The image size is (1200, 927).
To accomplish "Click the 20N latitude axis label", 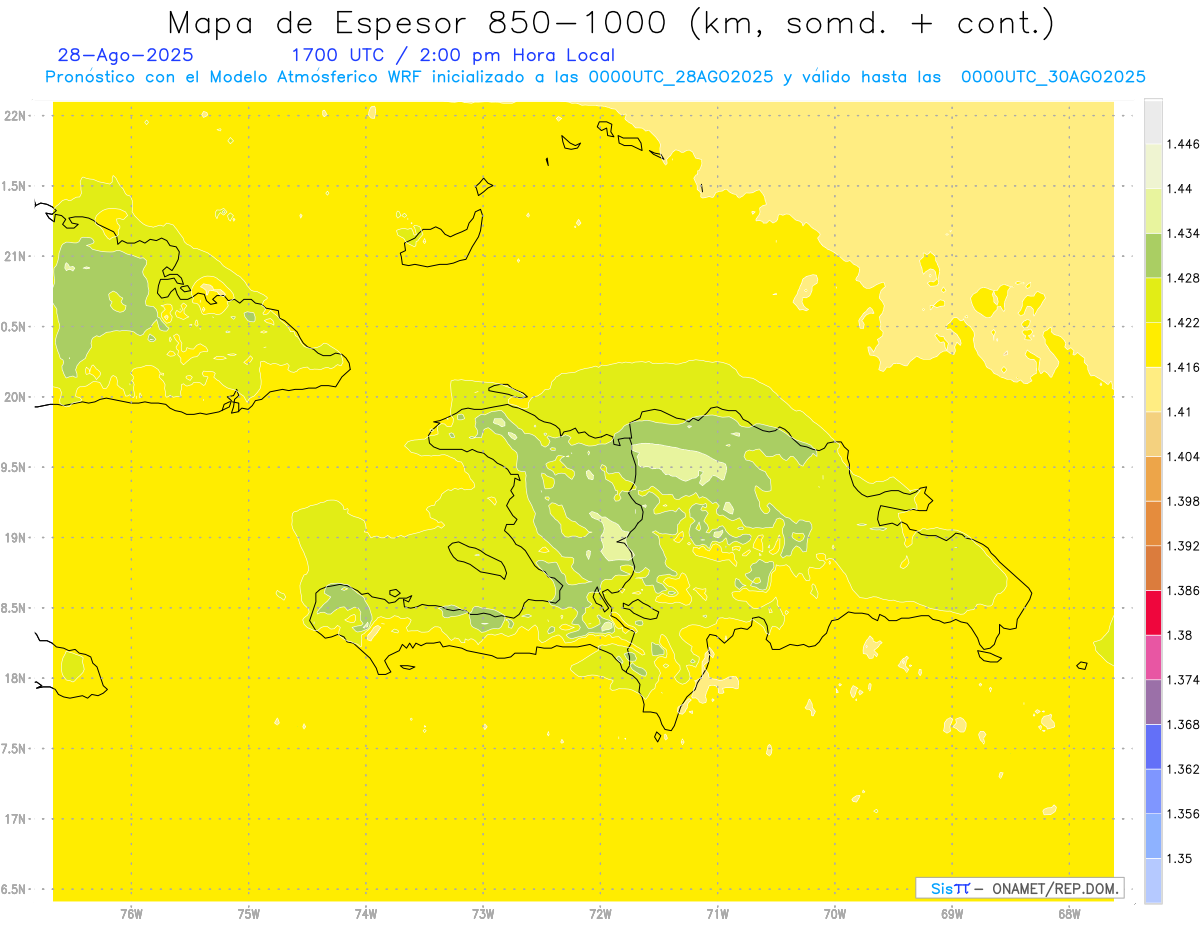I will [x=17, y=397].
